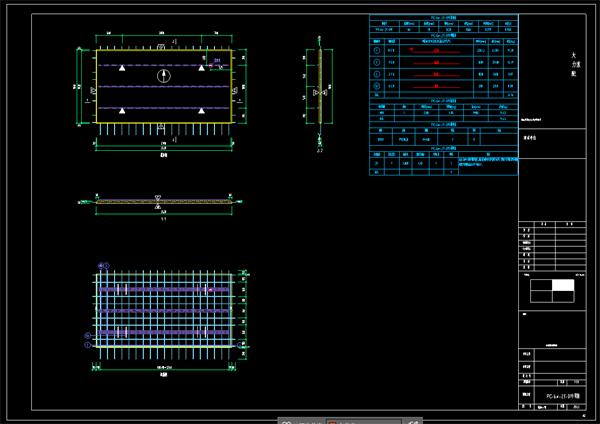Select the circled north arrow symbol in the top plan
The width and height of the screenshot is (600, 424).
coord(164,76)
